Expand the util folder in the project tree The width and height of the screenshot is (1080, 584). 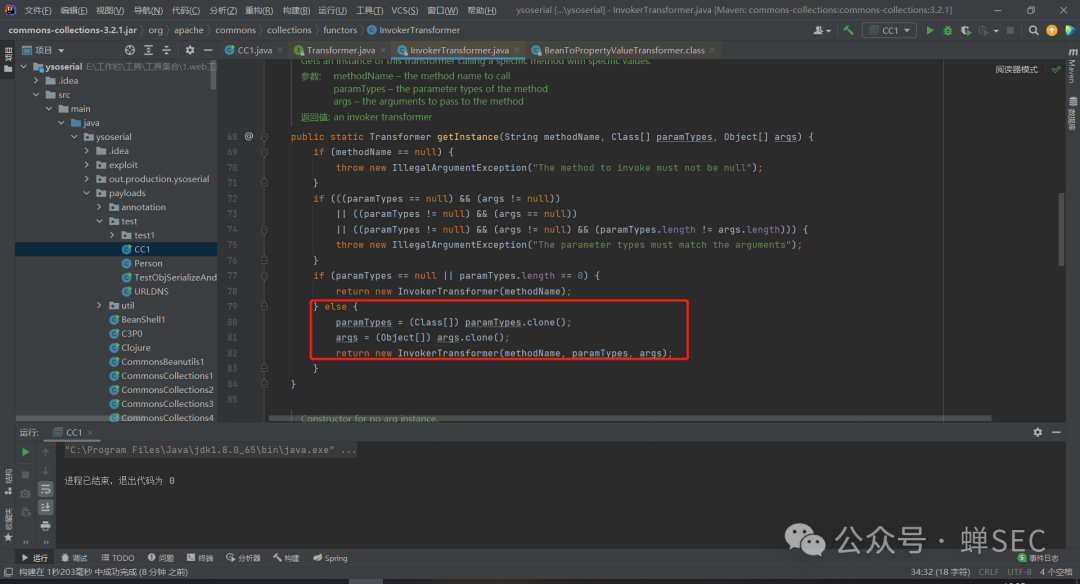coord(100,306)
